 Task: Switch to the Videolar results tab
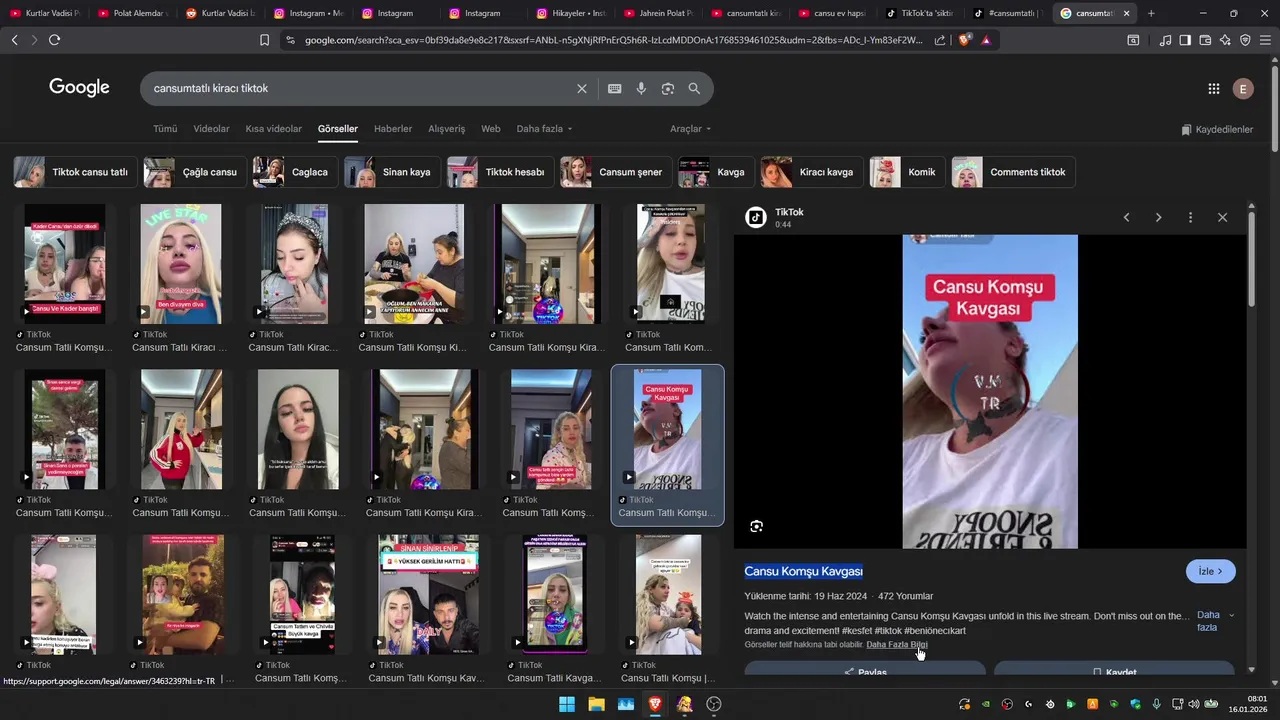pos(211,129)
